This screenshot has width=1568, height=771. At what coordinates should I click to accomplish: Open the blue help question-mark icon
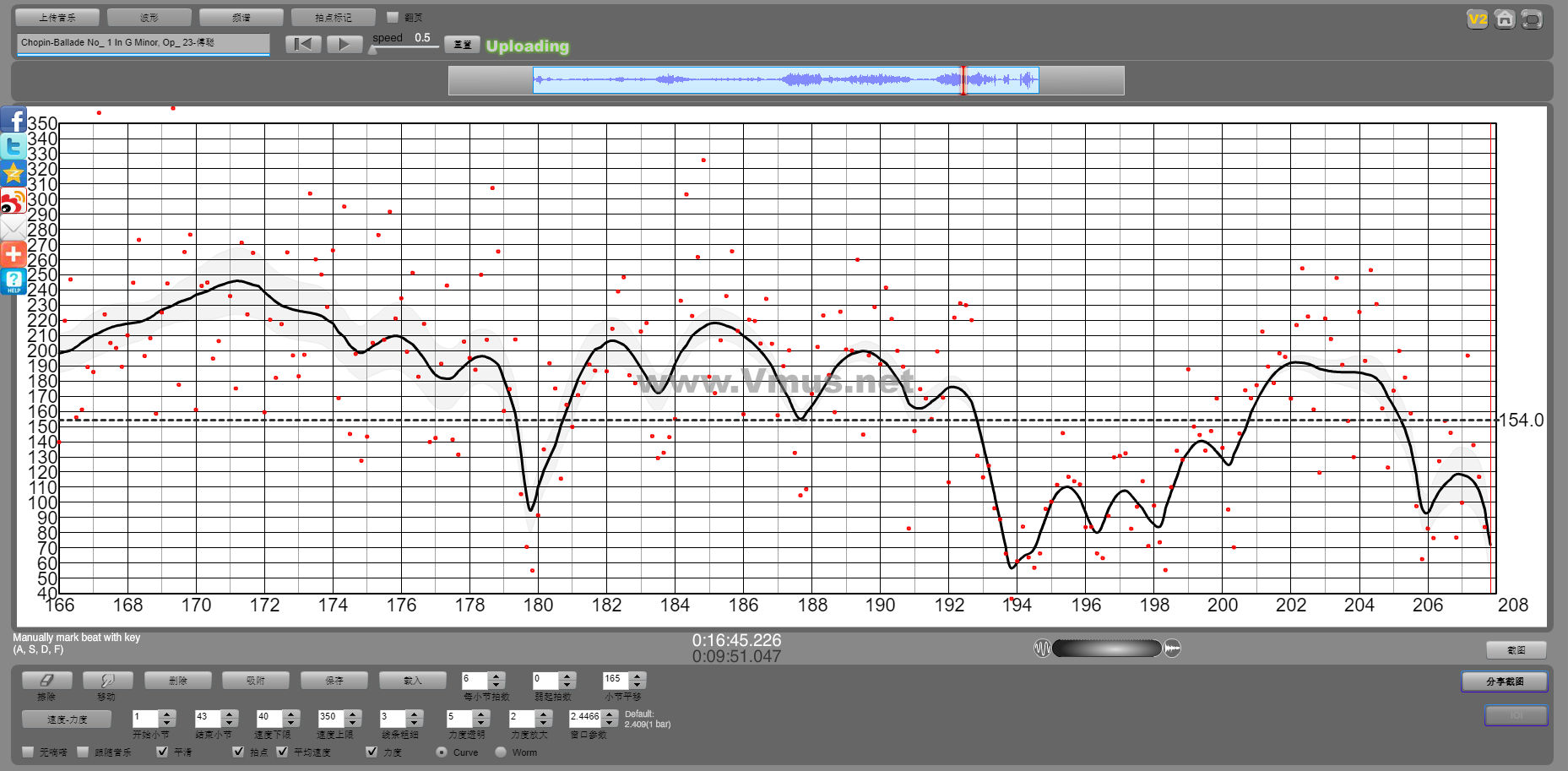pos(14,281)
